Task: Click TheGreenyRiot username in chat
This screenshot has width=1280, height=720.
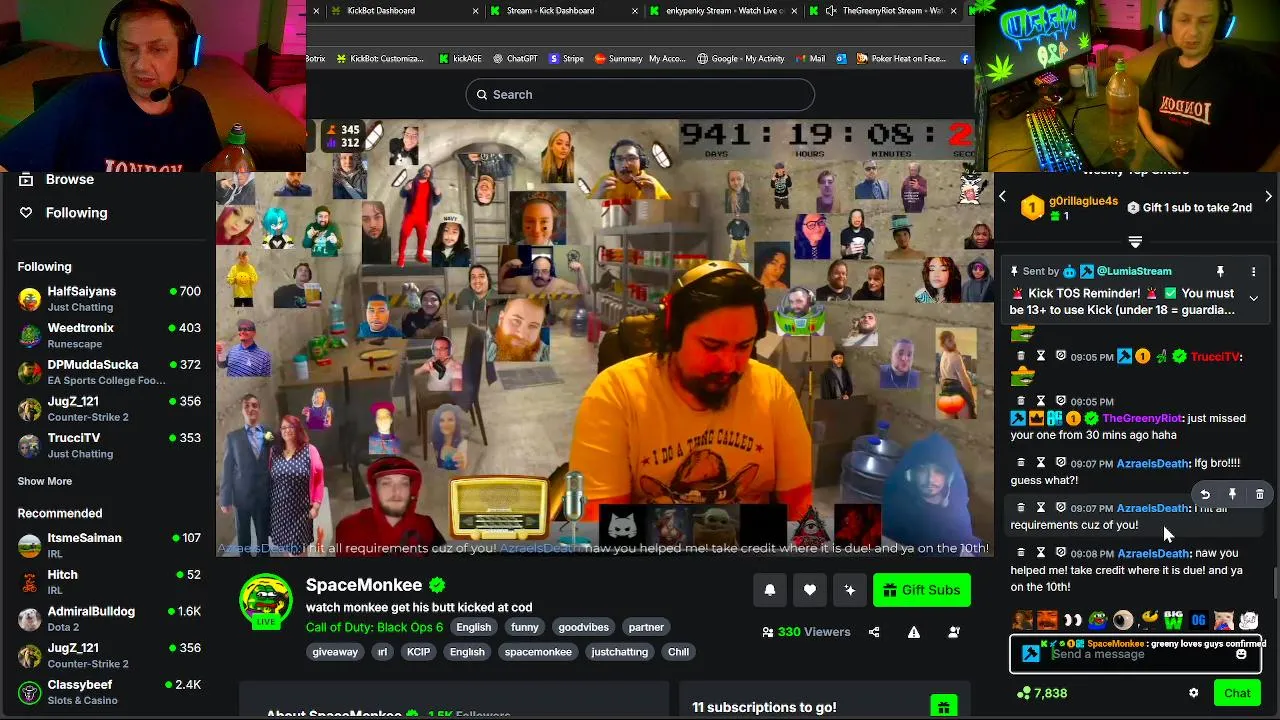Action: 1142,418
